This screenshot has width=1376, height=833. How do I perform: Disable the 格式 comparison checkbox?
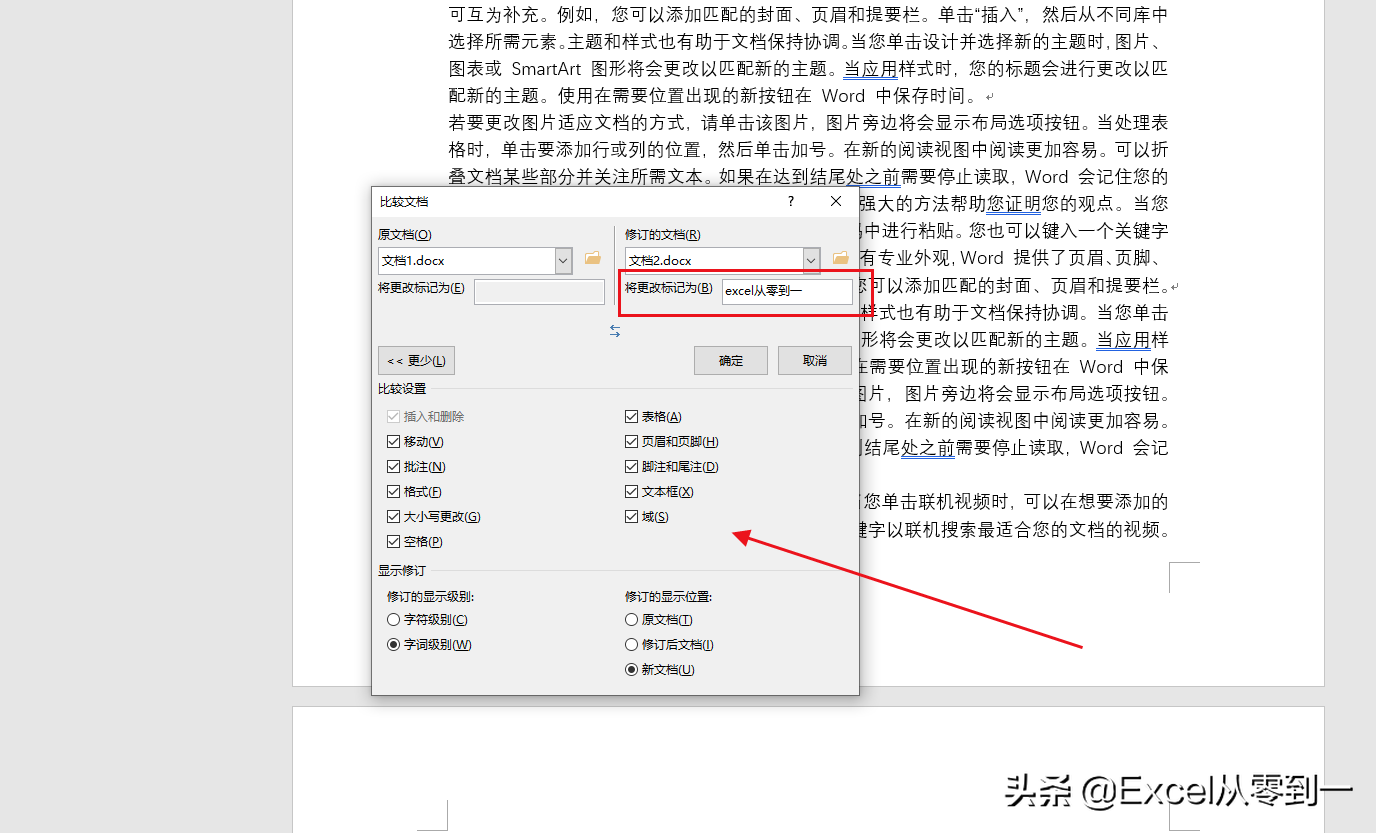coord(393,492)
